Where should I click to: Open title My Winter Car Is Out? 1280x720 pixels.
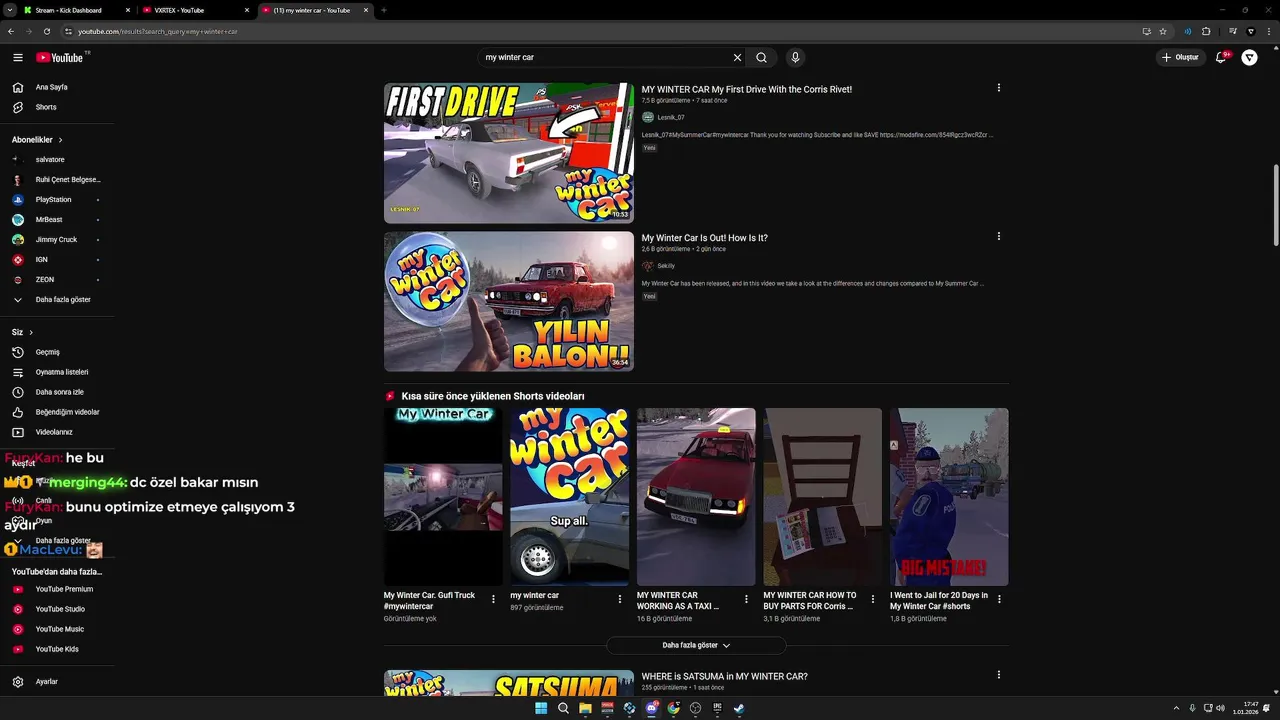coord(705,238)
